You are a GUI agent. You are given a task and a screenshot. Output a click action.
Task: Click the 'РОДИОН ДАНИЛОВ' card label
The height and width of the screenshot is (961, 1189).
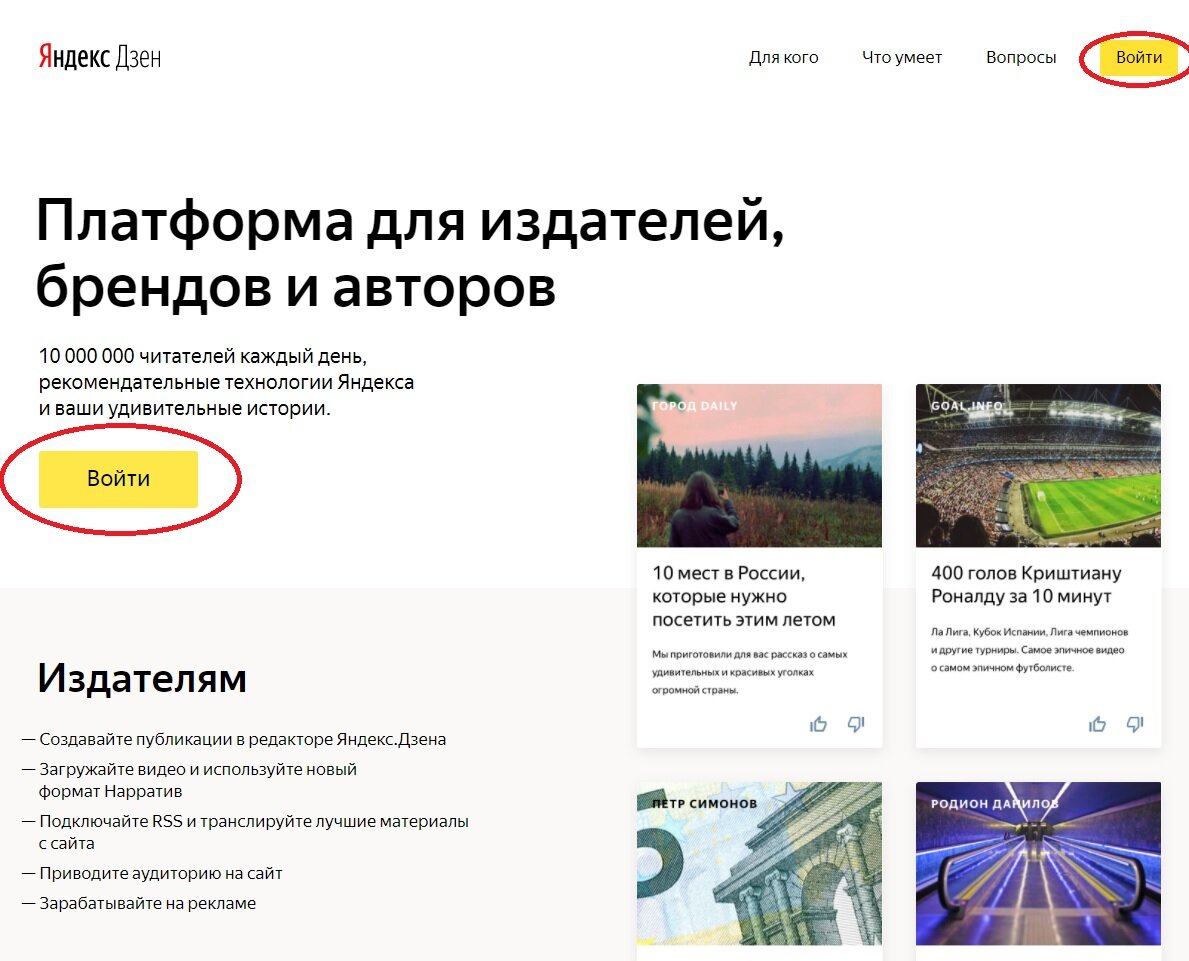(x=994, y=803)
